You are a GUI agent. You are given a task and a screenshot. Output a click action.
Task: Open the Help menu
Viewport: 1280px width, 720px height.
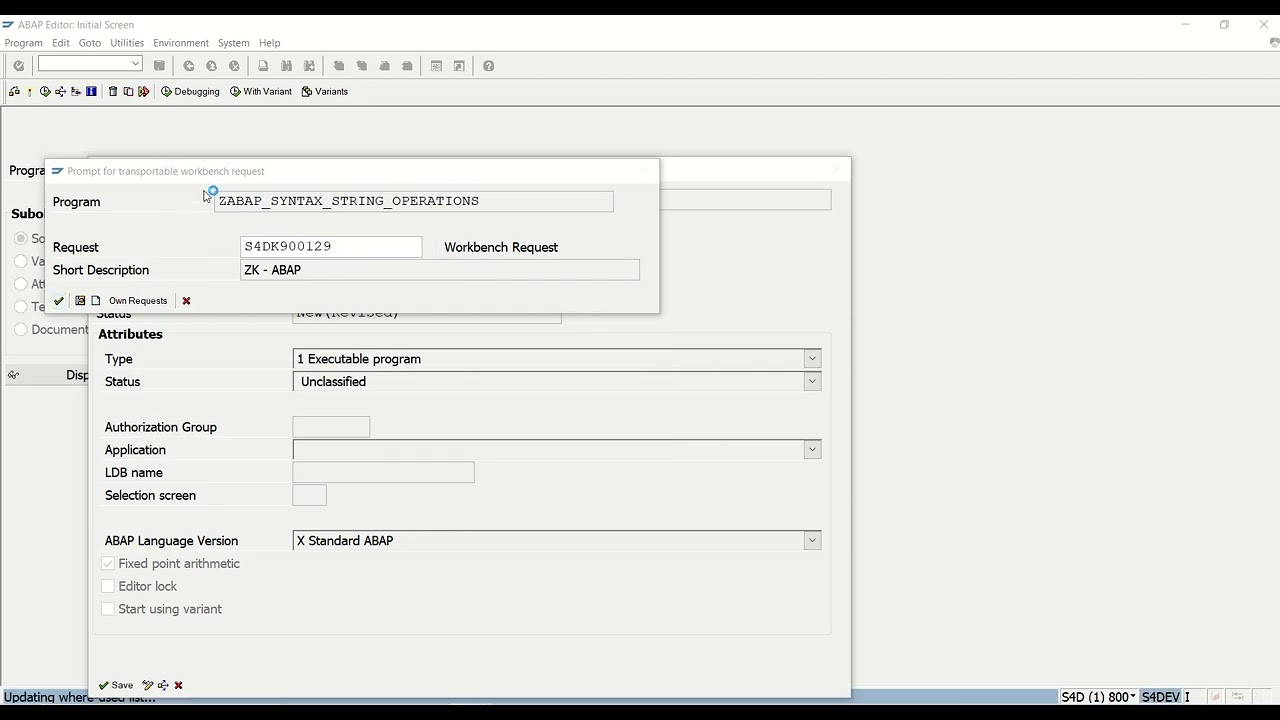(x=270, y=43)
